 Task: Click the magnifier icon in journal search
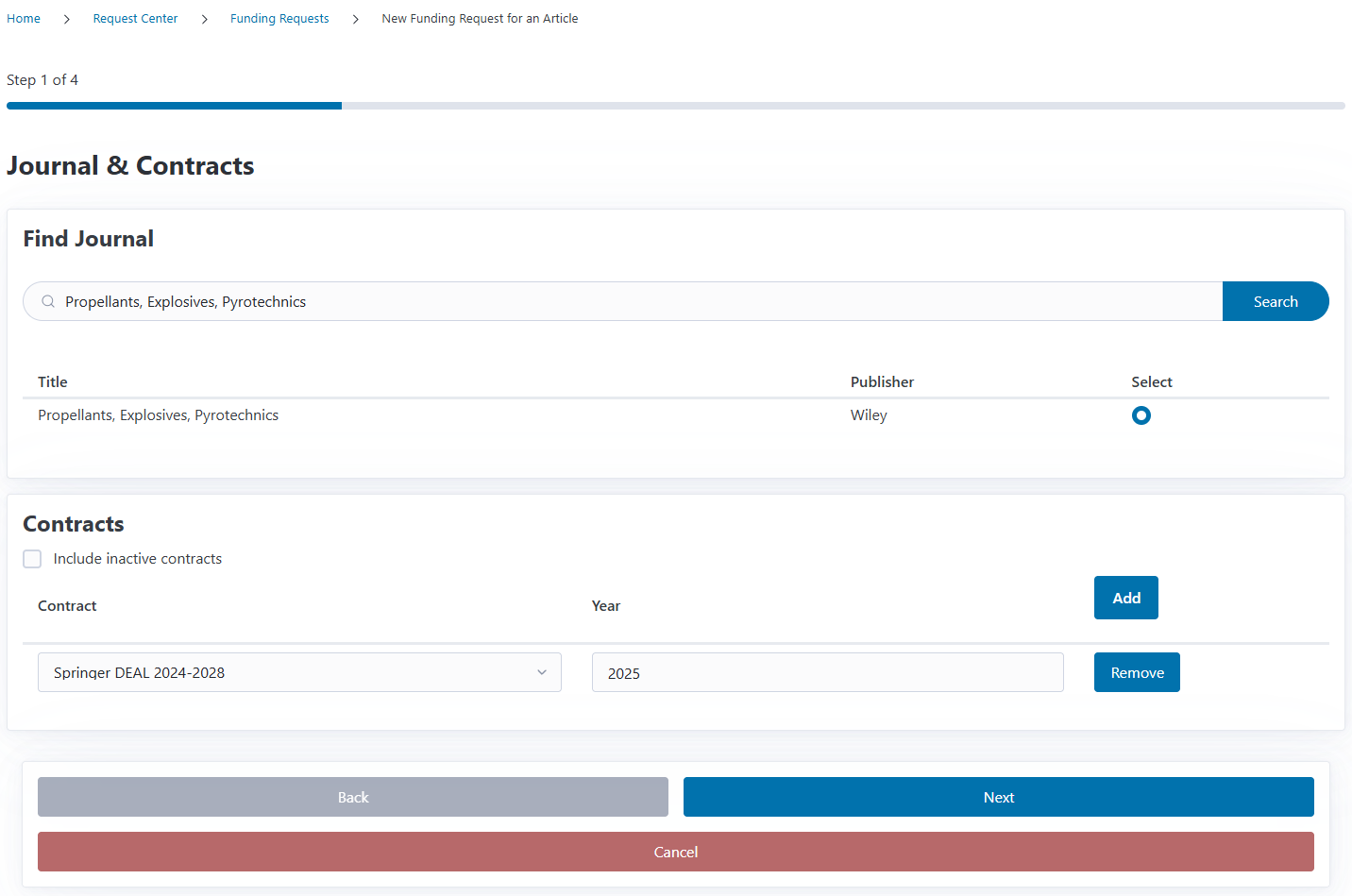click(x=48, y=302)
